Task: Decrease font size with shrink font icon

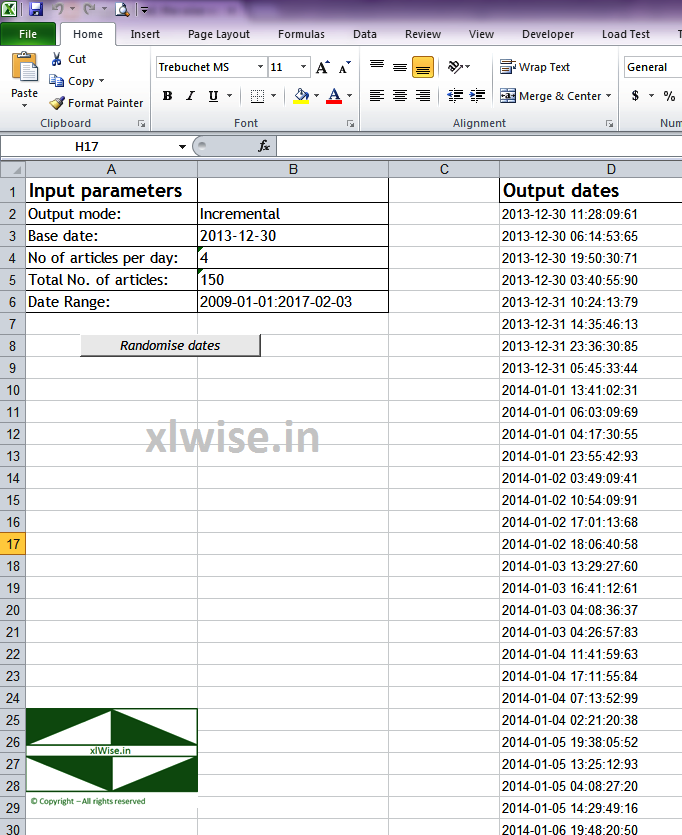Action: tap(345, 67)
